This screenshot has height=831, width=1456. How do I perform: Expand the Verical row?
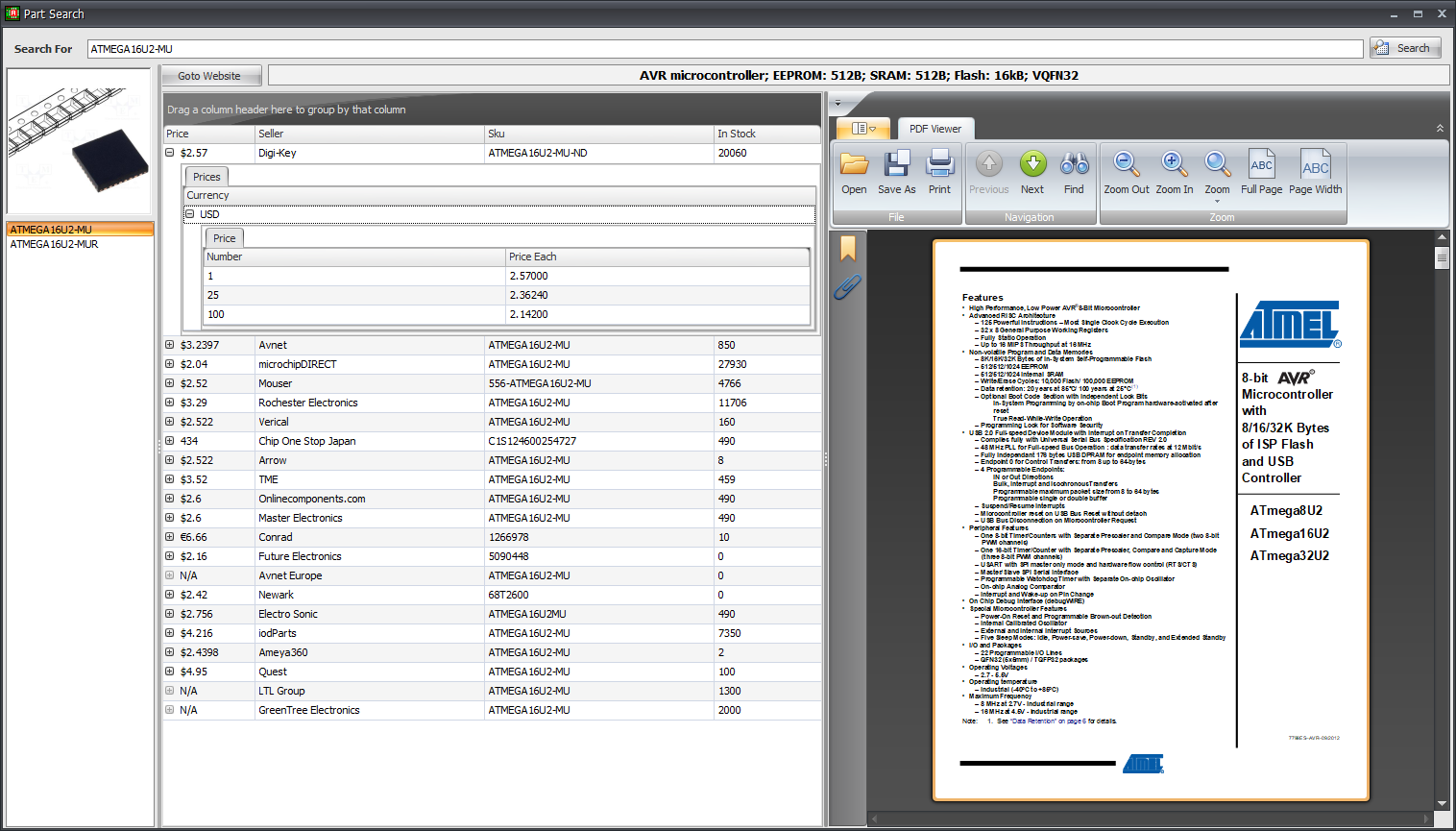coord(169,422)
